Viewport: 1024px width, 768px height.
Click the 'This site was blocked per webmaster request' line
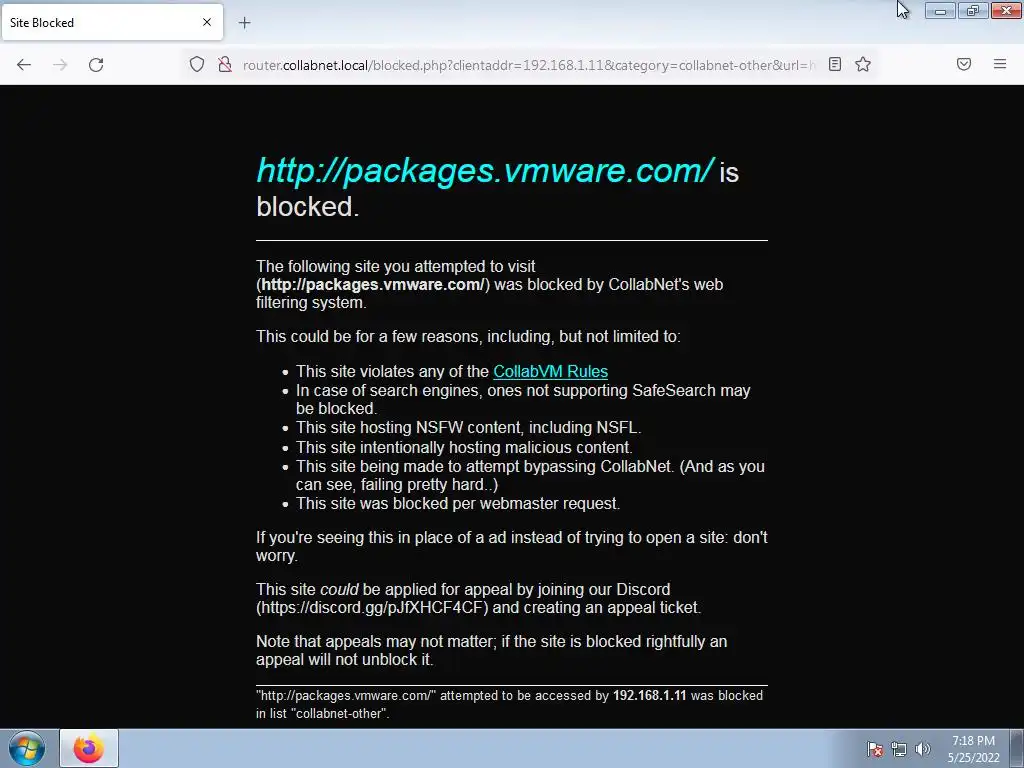pyautogui.click(x=458, y=504)
